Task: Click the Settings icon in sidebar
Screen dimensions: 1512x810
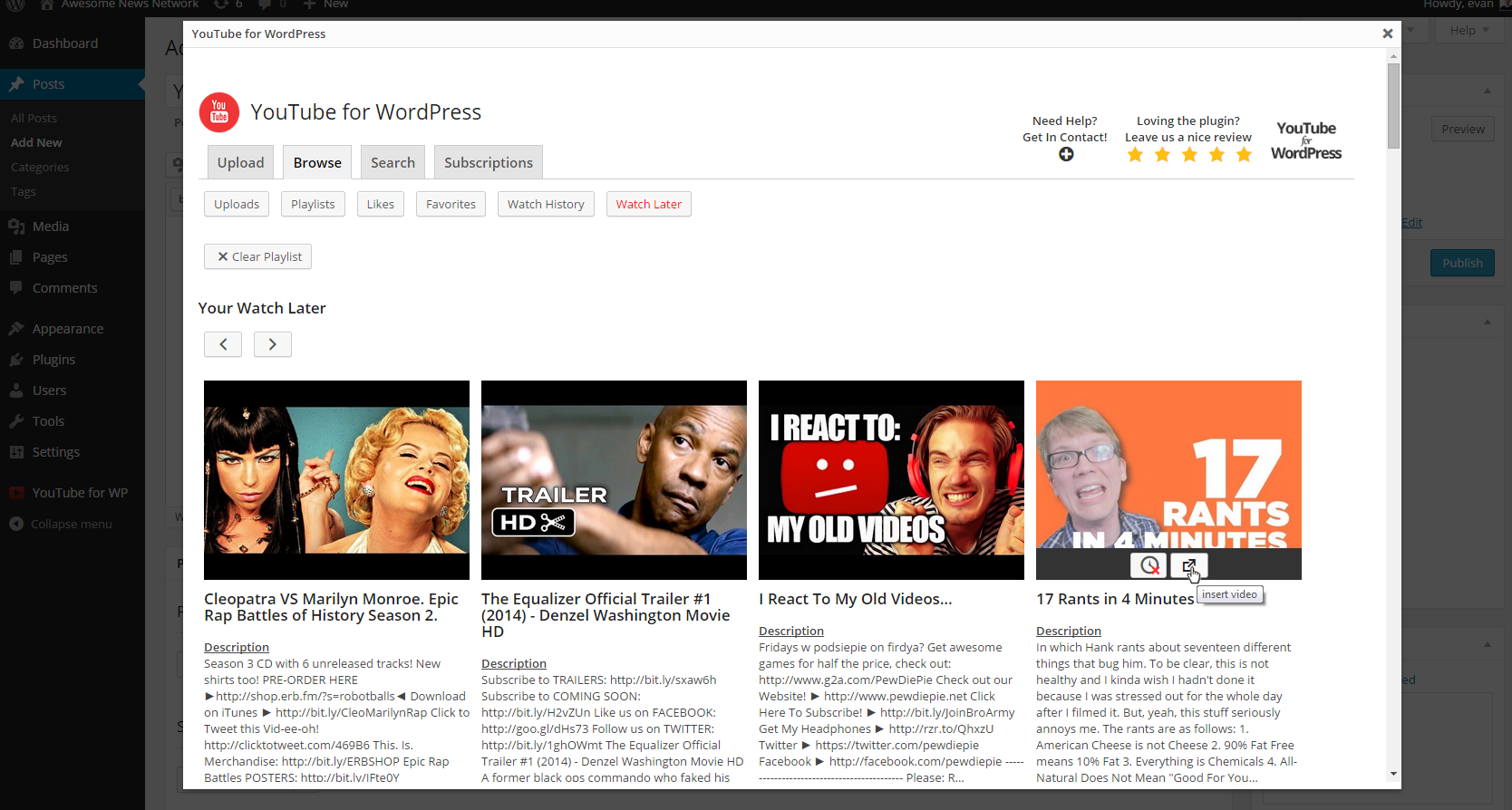Action: pos(16,452)
